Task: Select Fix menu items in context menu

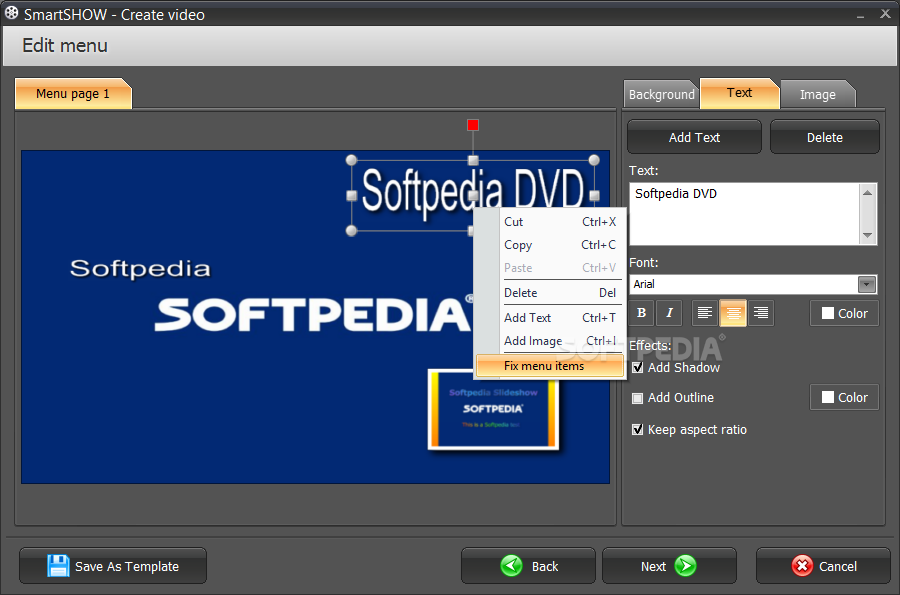Action: click(550, 366)
